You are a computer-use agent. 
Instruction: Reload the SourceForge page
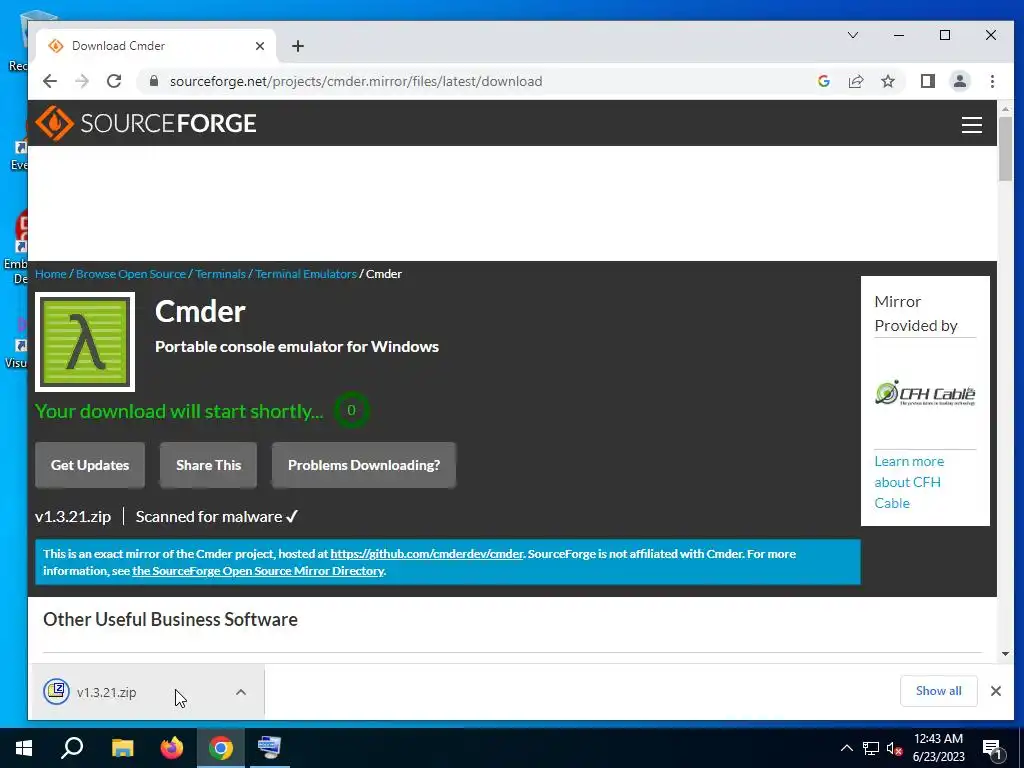point(114,81)
